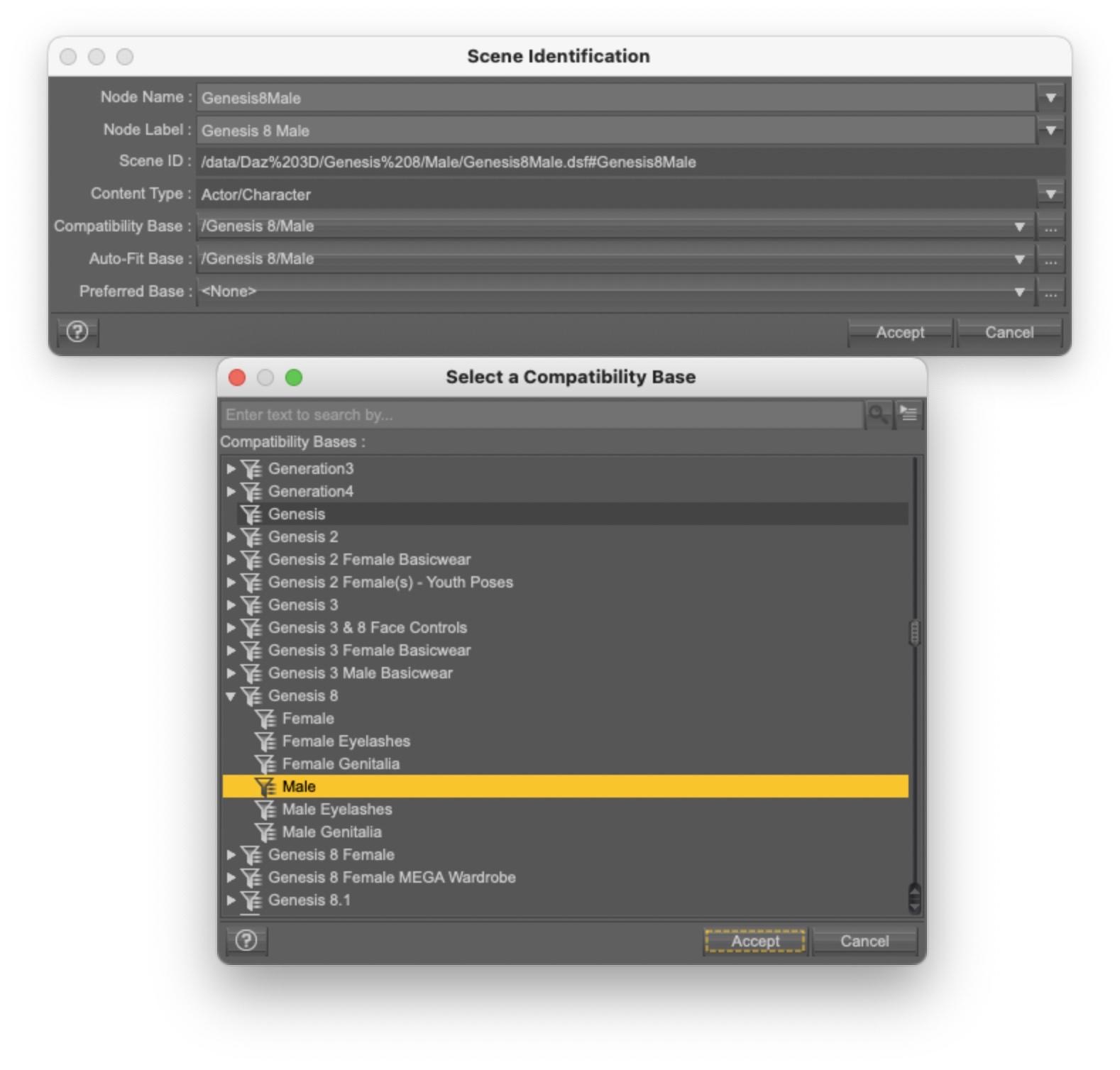Open the Node Label dropdown arrow
Screen dimensions: 1120x1070
(x=1050, y=131)
